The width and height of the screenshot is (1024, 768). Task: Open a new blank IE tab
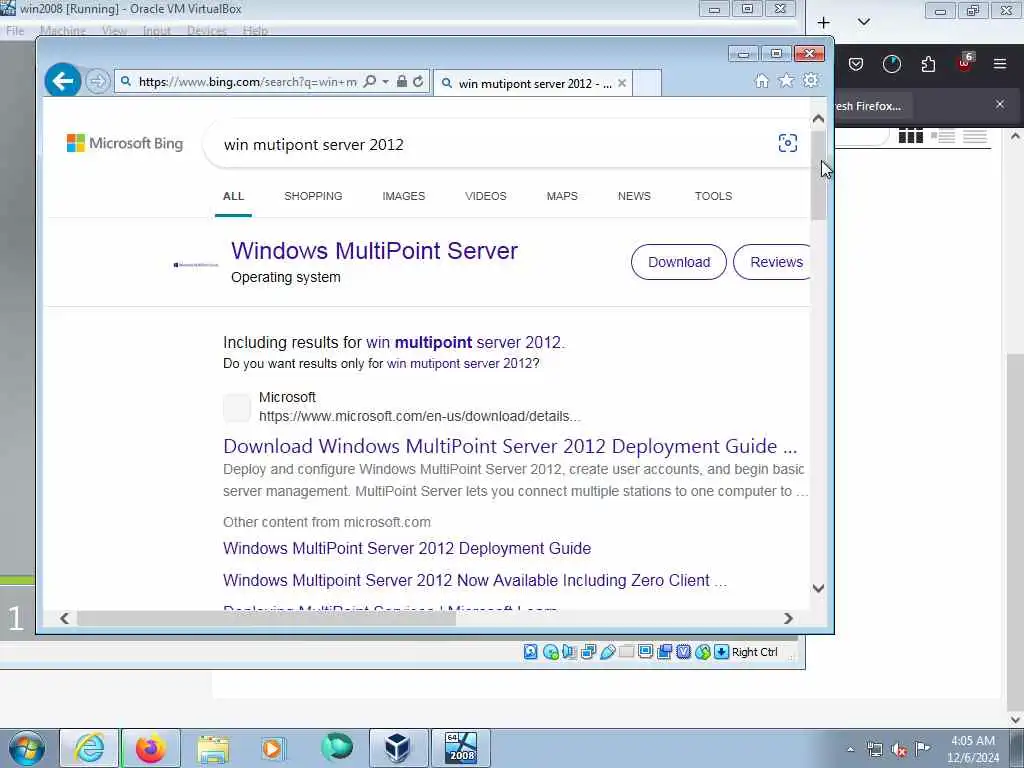647,83
